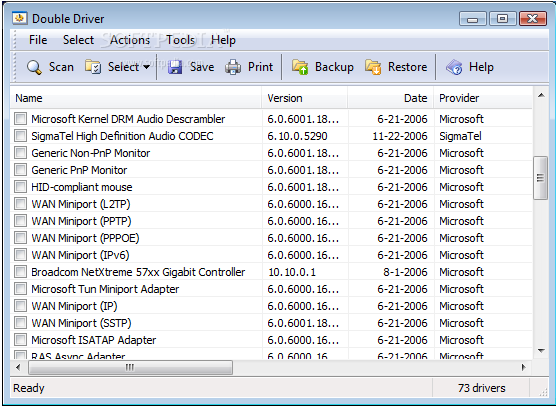556x406 pixels.
Task: Click the Restore folder icon
Action: 373,67
